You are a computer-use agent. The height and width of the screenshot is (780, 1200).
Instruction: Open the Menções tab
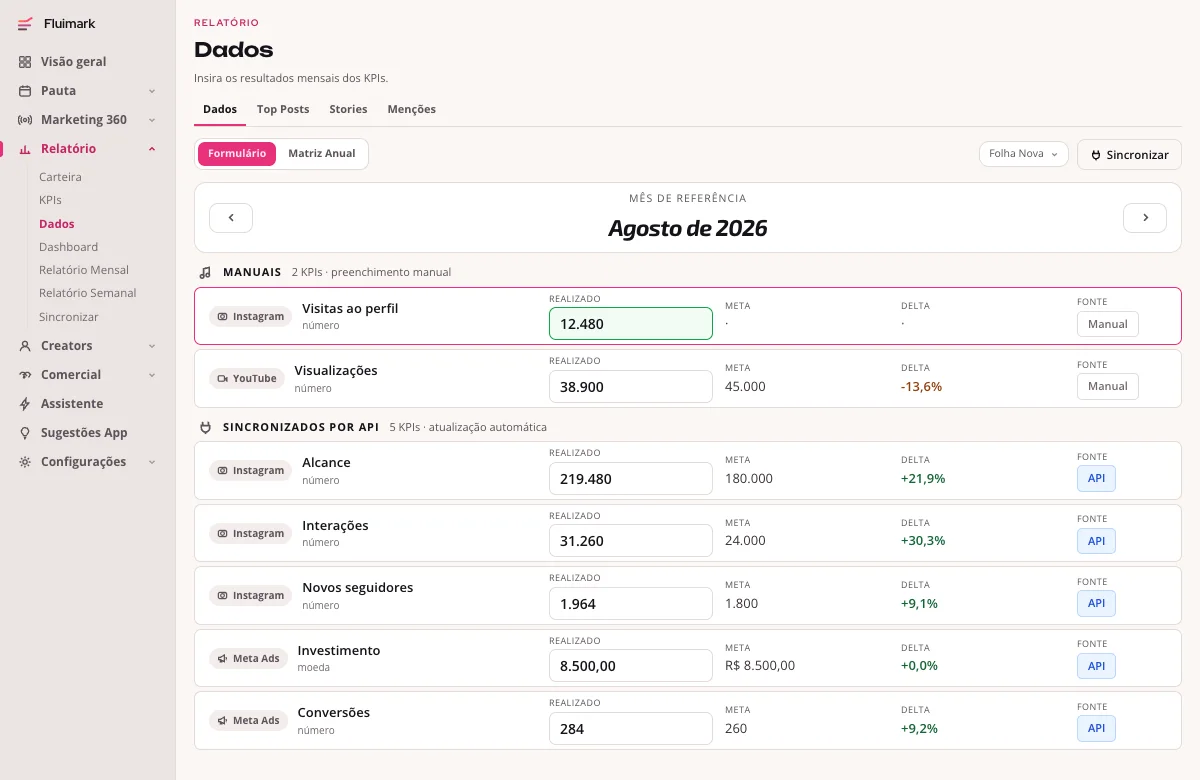point(412,109)
